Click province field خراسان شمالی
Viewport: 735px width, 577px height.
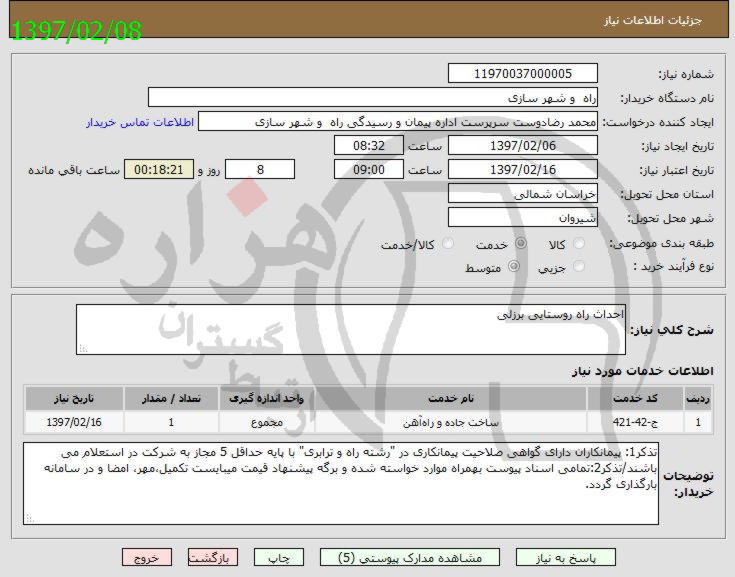523,193
